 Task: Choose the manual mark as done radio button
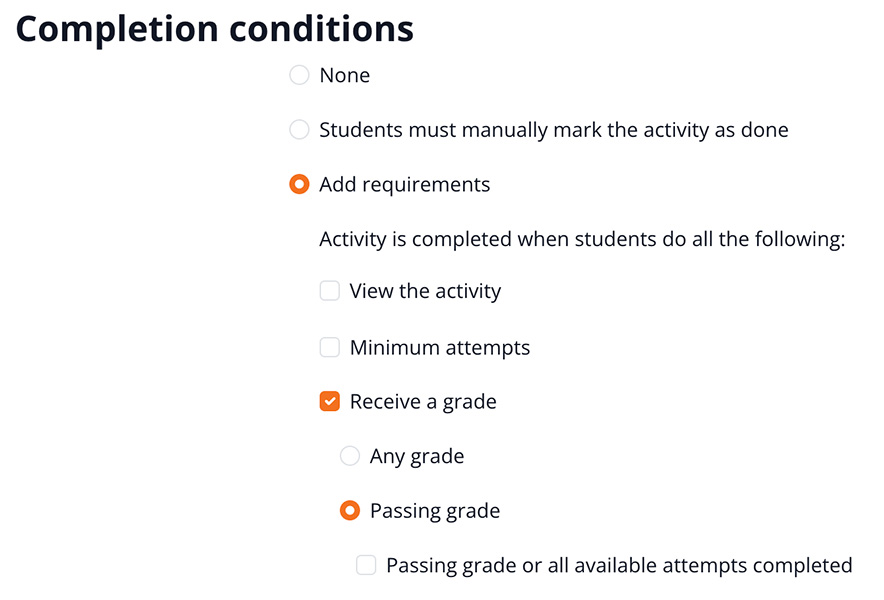pos(299,130)
